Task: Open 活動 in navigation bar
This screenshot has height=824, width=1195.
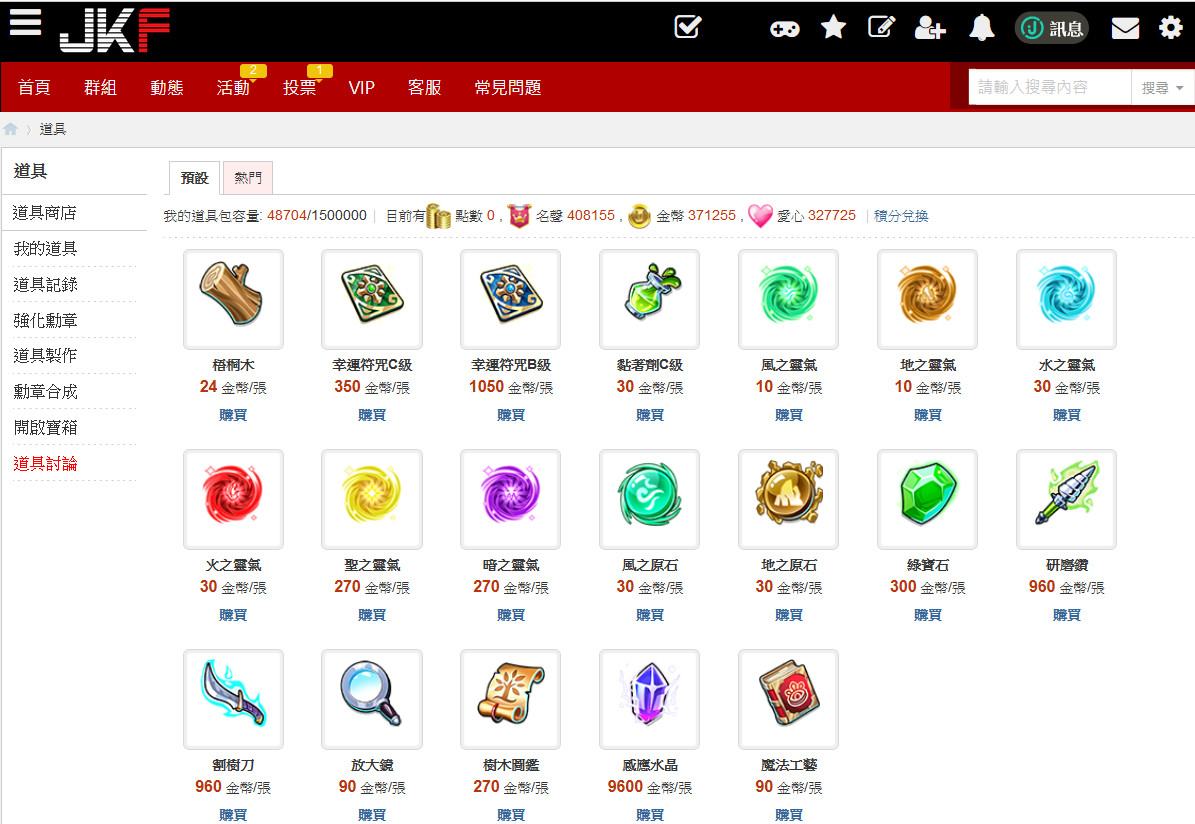Action: 233,88
